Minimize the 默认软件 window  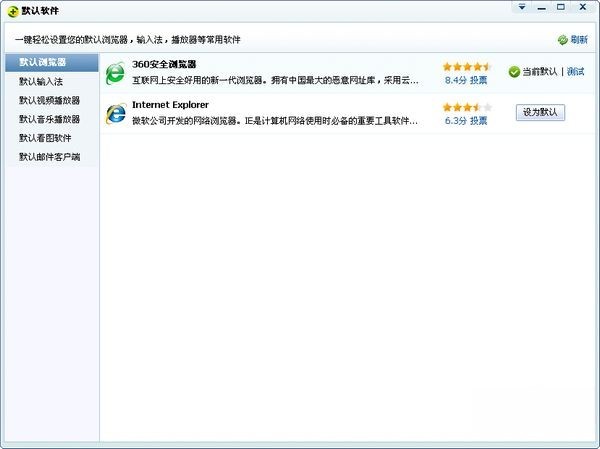point(541,7)
